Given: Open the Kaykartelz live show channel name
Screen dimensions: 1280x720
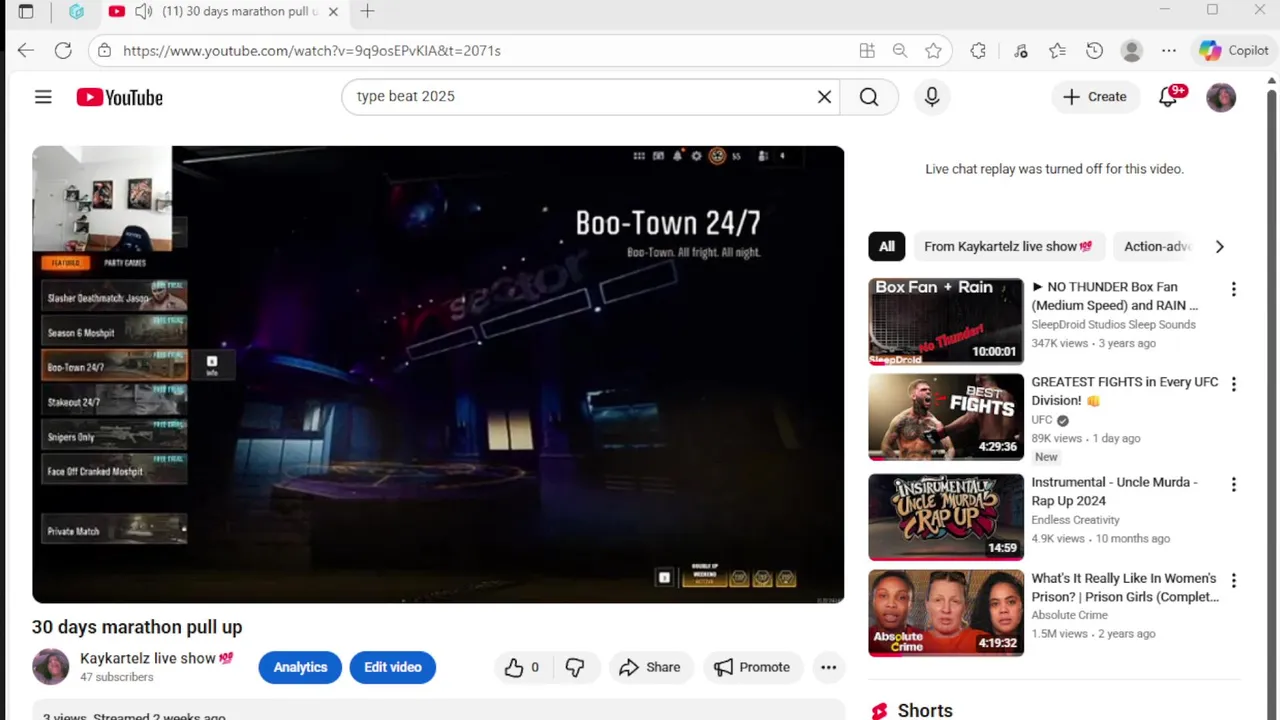Looking at the screenshot, I should click(x=157, y=658).
